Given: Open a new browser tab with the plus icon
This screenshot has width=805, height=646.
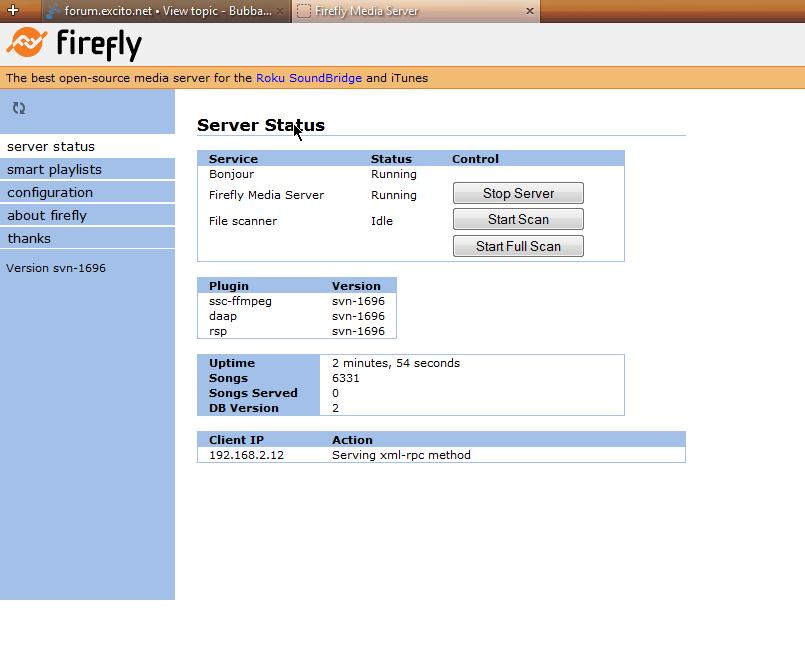Looking at the screenshot, I should [x=13, y=11].
